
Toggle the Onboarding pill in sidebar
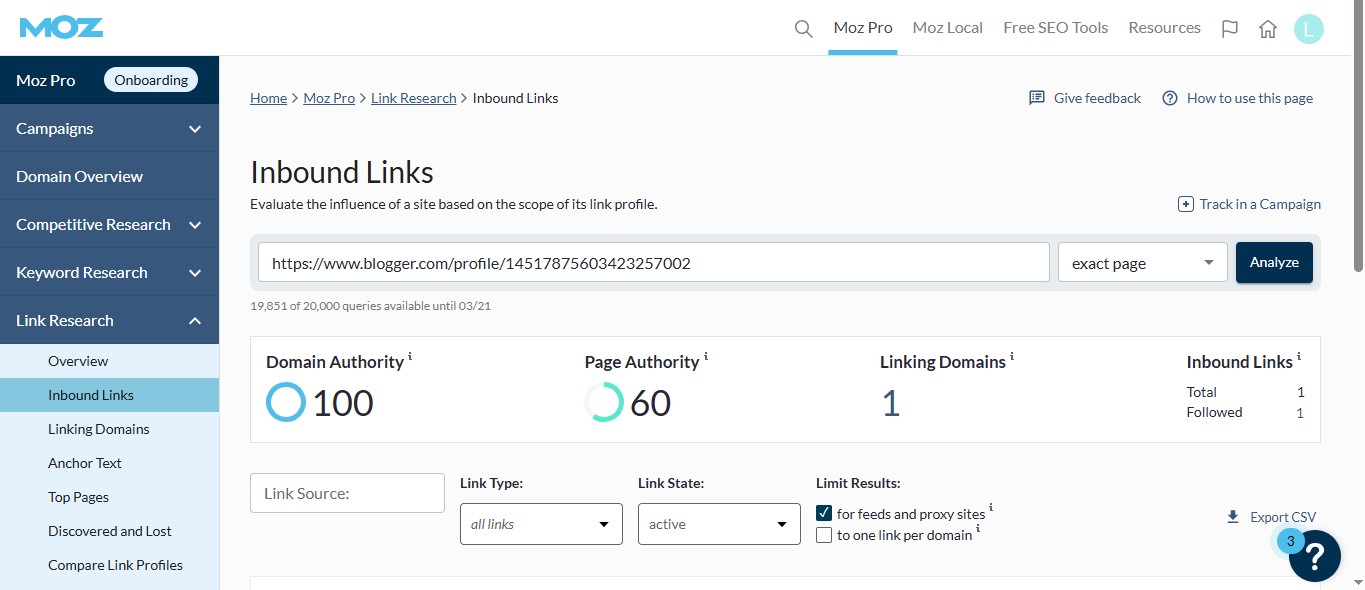pyautogui.click(x=151, y=80)
